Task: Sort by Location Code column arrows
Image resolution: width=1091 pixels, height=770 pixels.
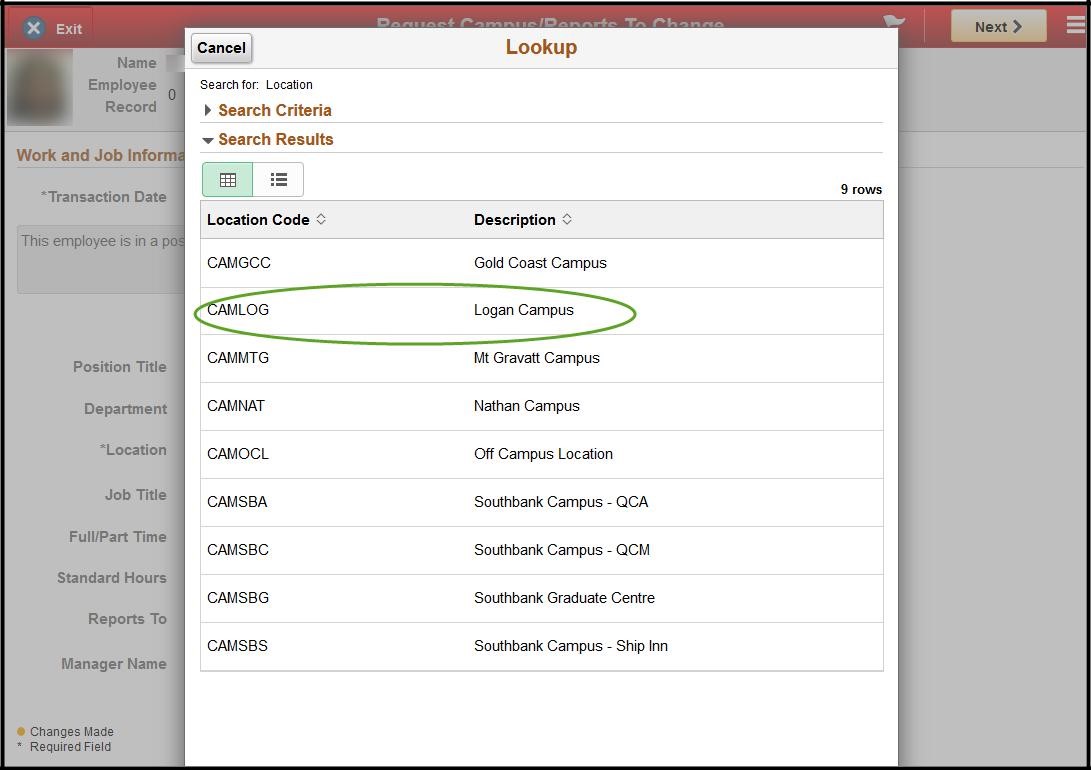Action: [x=321, y=219]
